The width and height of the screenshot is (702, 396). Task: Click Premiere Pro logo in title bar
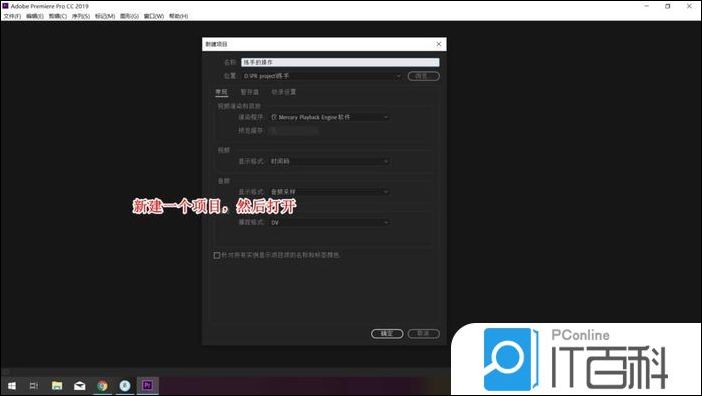coord(5,6)
